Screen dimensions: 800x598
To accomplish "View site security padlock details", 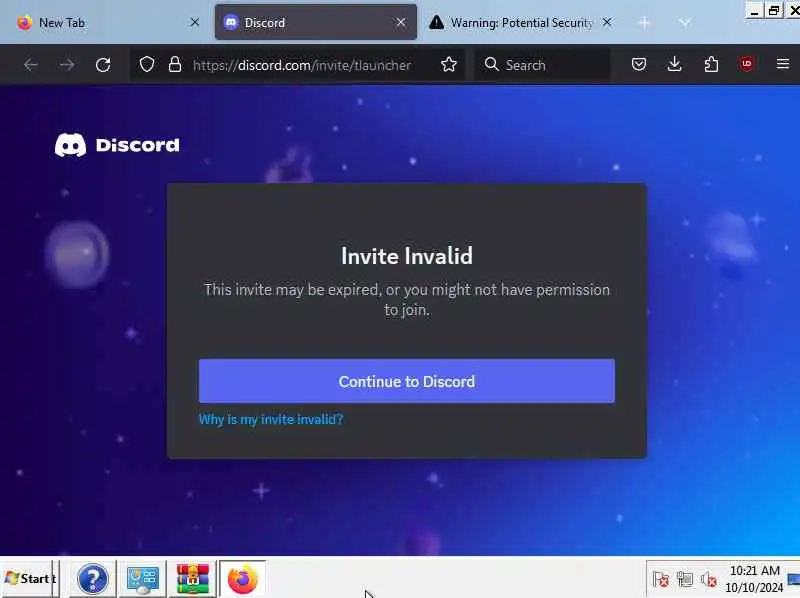I will [175, 65].
